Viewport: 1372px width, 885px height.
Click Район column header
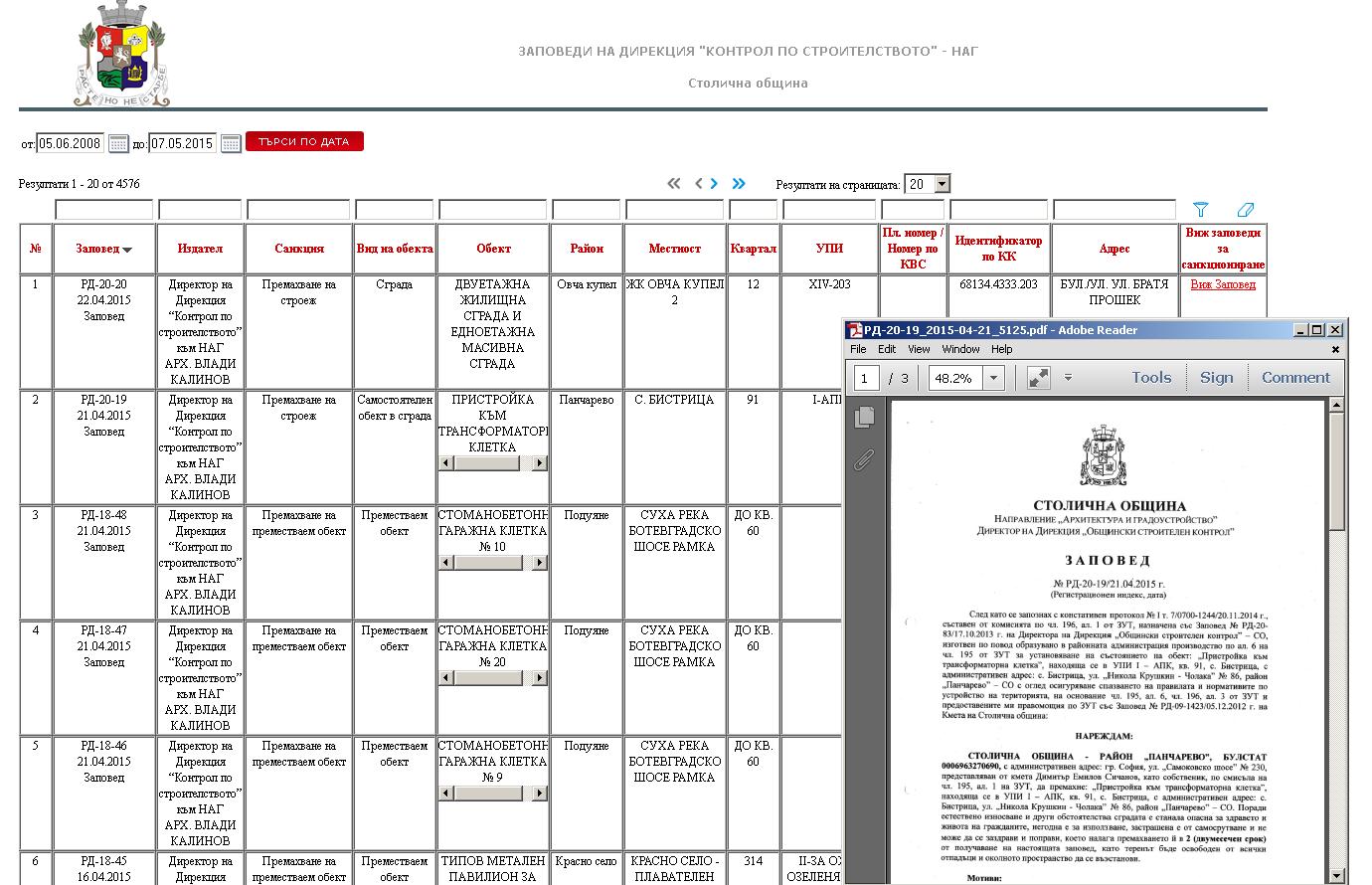click(x=587, y=249)
